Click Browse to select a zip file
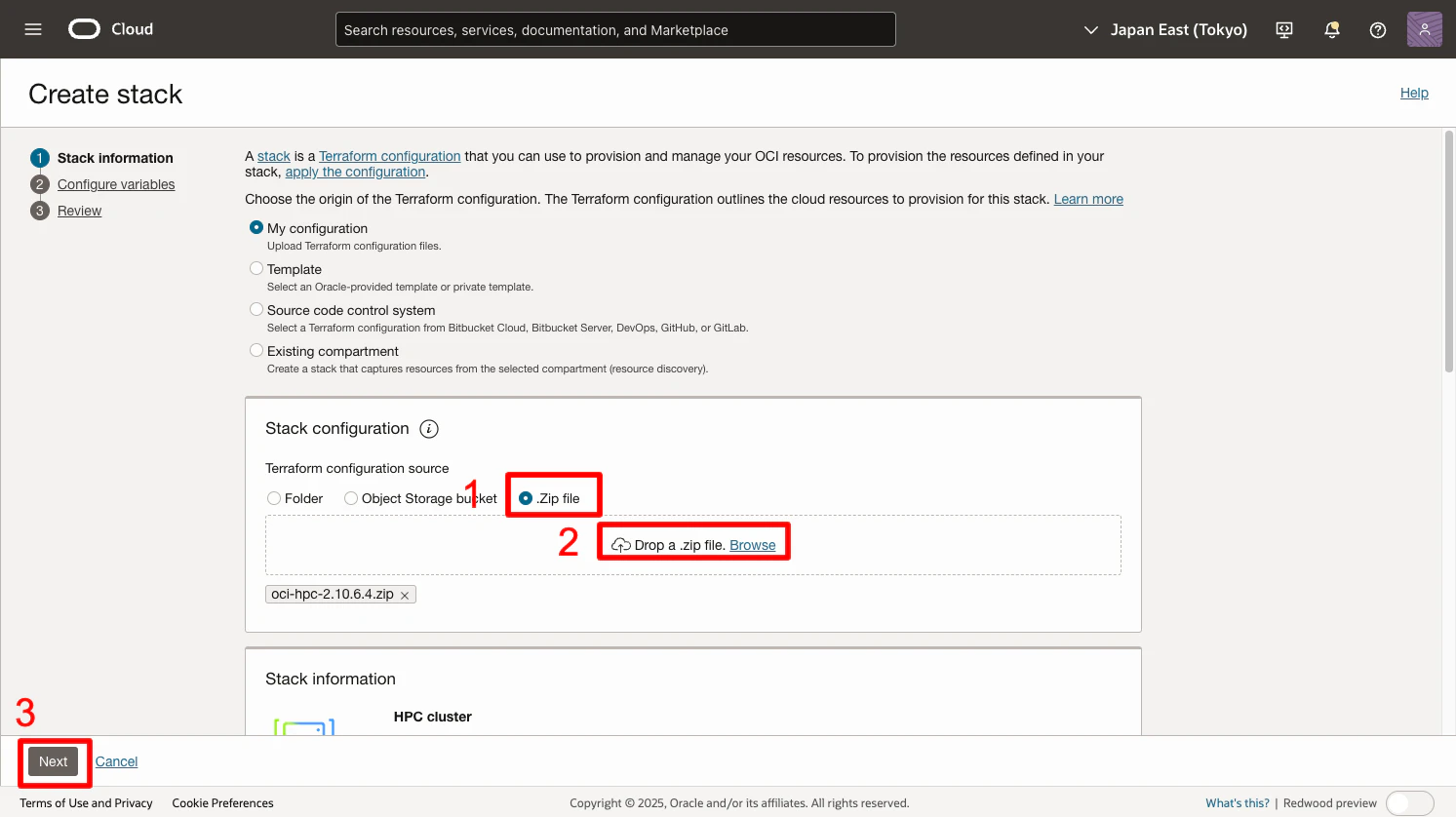1456x817 pixels. (753, 545)
